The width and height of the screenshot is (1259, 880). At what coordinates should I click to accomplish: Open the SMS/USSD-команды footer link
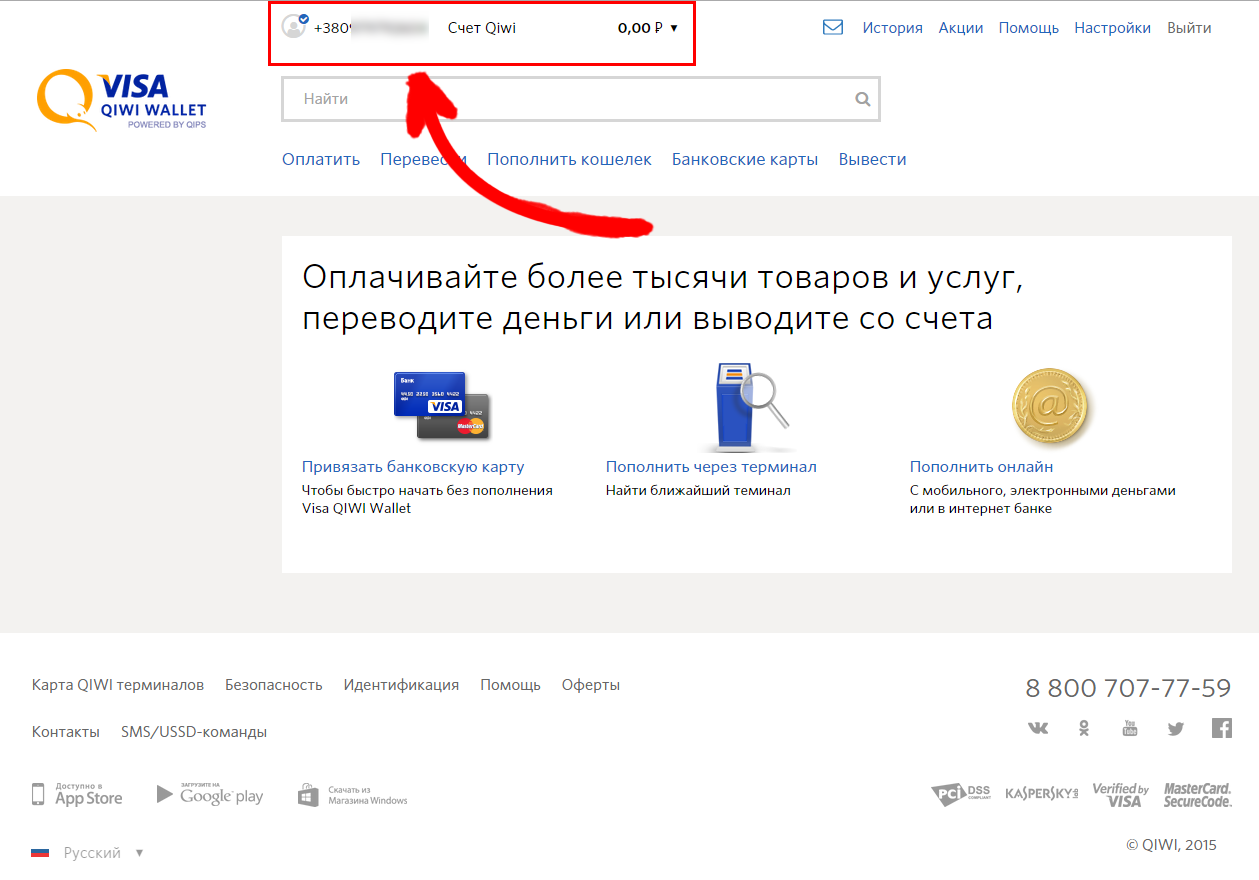(x=194, y=732)
